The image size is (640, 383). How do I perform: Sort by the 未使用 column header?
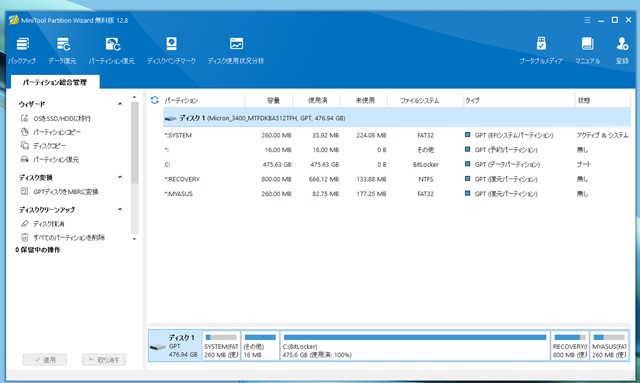[364, 100]
